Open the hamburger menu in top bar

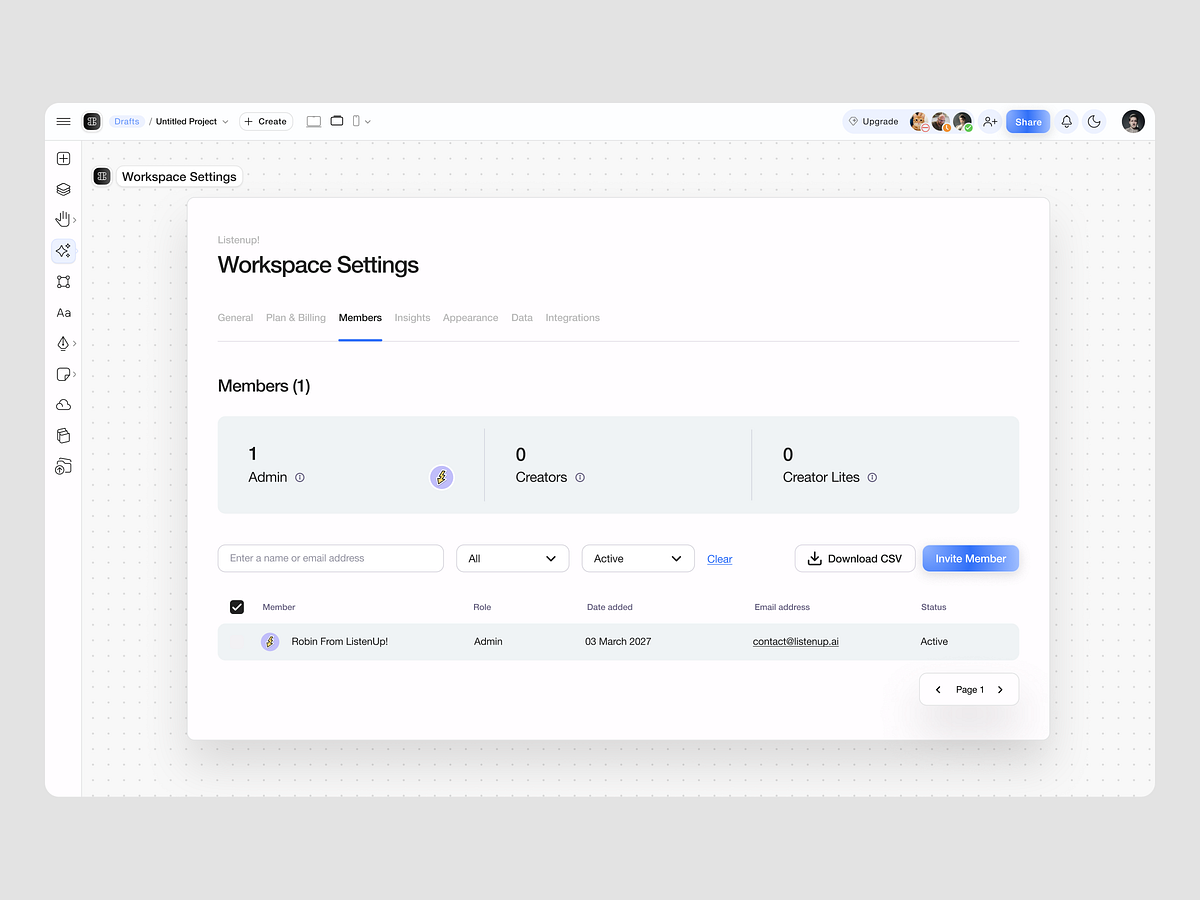63,121
